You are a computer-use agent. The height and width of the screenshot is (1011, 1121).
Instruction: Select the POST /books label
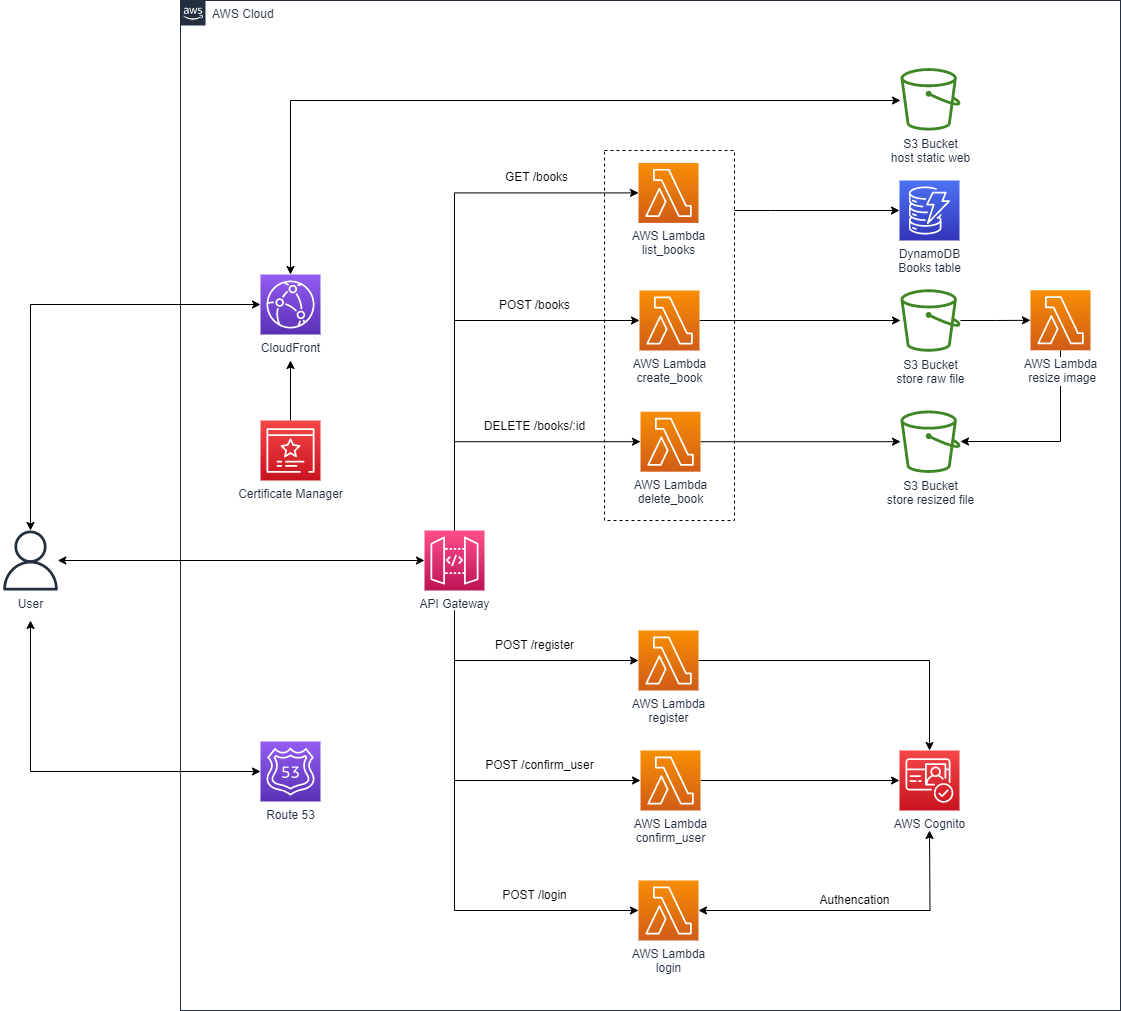534,305
